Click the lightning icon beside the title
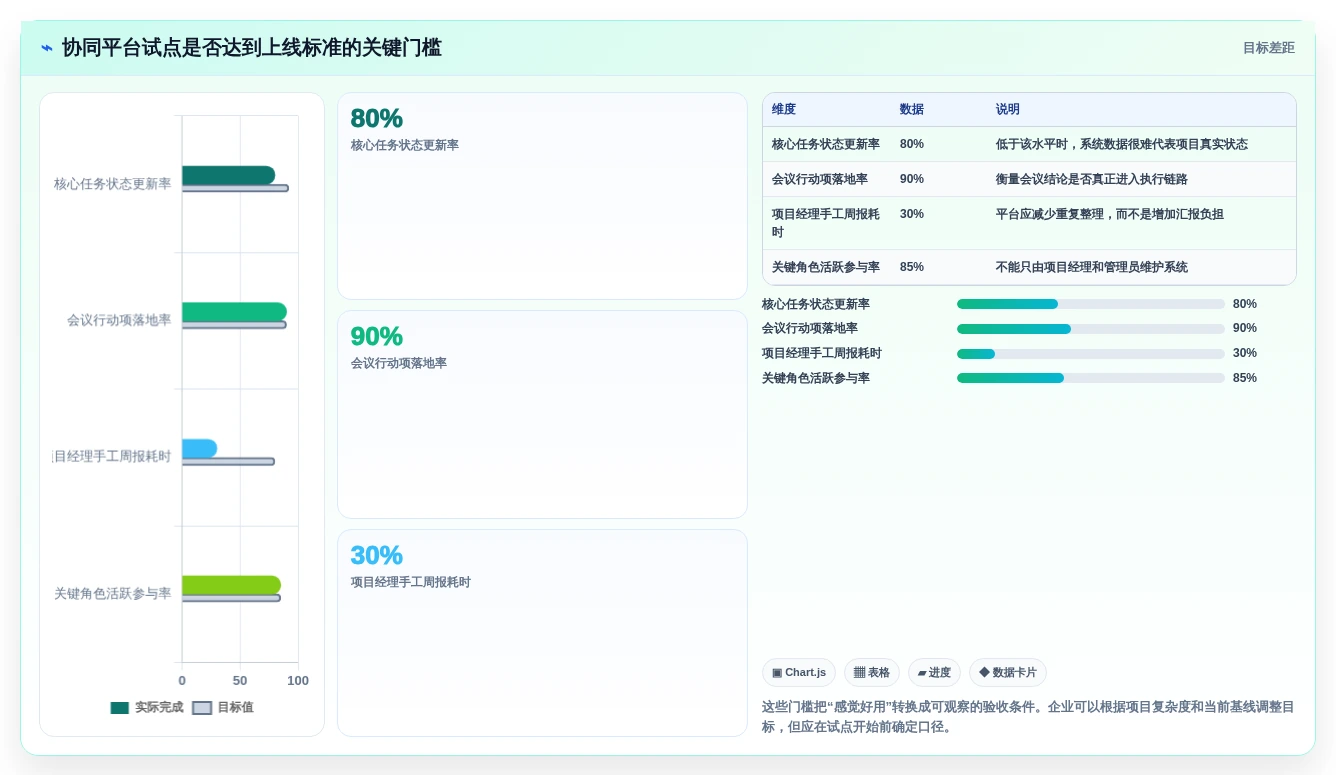This screenshot has width=1336, height=775. coord(47,48)
